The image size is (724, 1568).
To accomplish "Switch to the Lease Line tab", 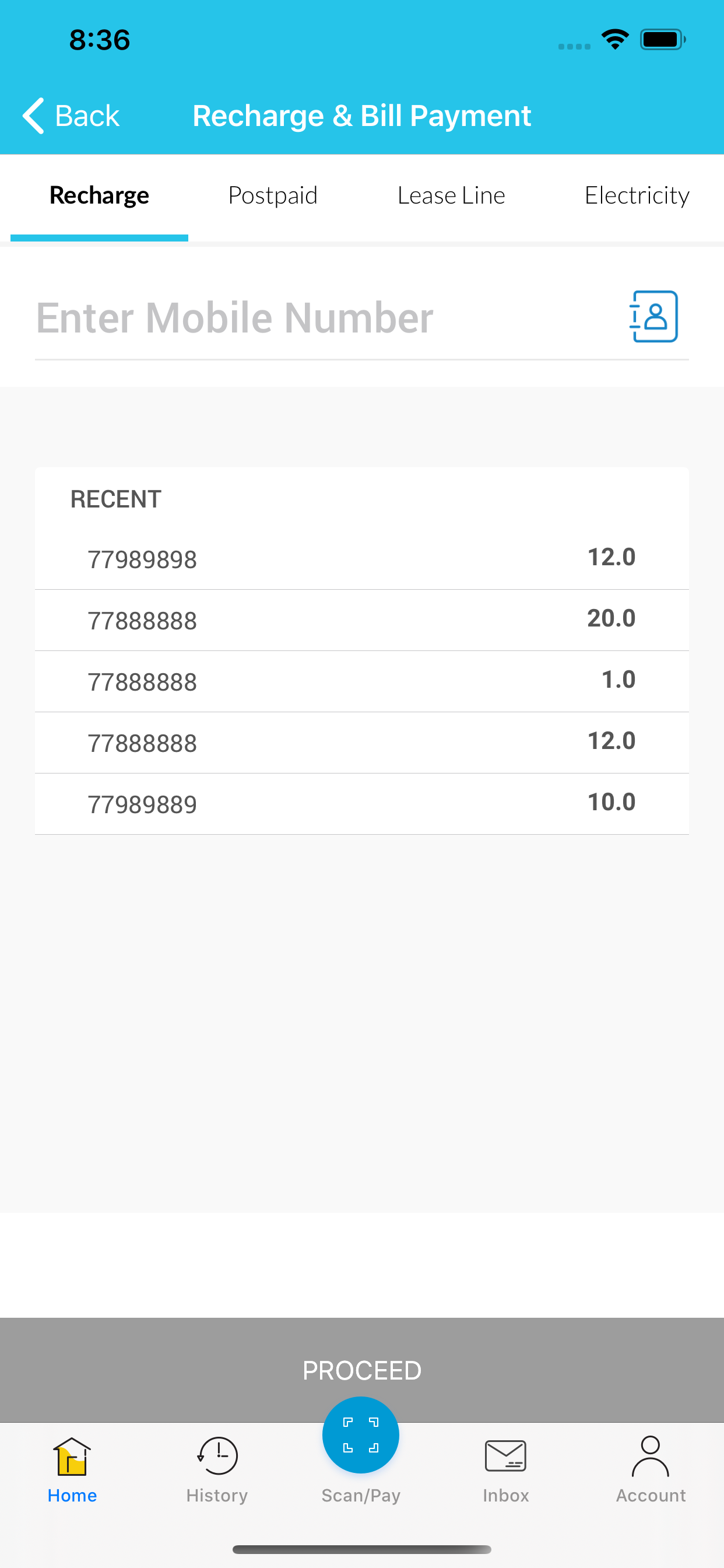I will (451, 195).
